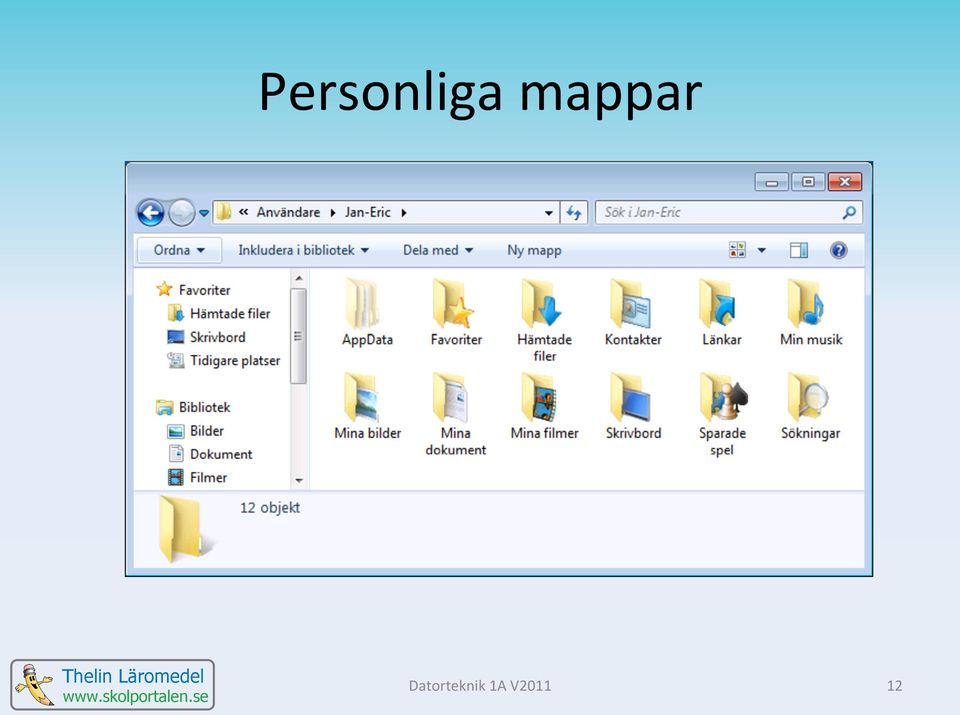Screen dimensions: 960x715
Task: Open help with the question mark icon
Action: point(839,250)
